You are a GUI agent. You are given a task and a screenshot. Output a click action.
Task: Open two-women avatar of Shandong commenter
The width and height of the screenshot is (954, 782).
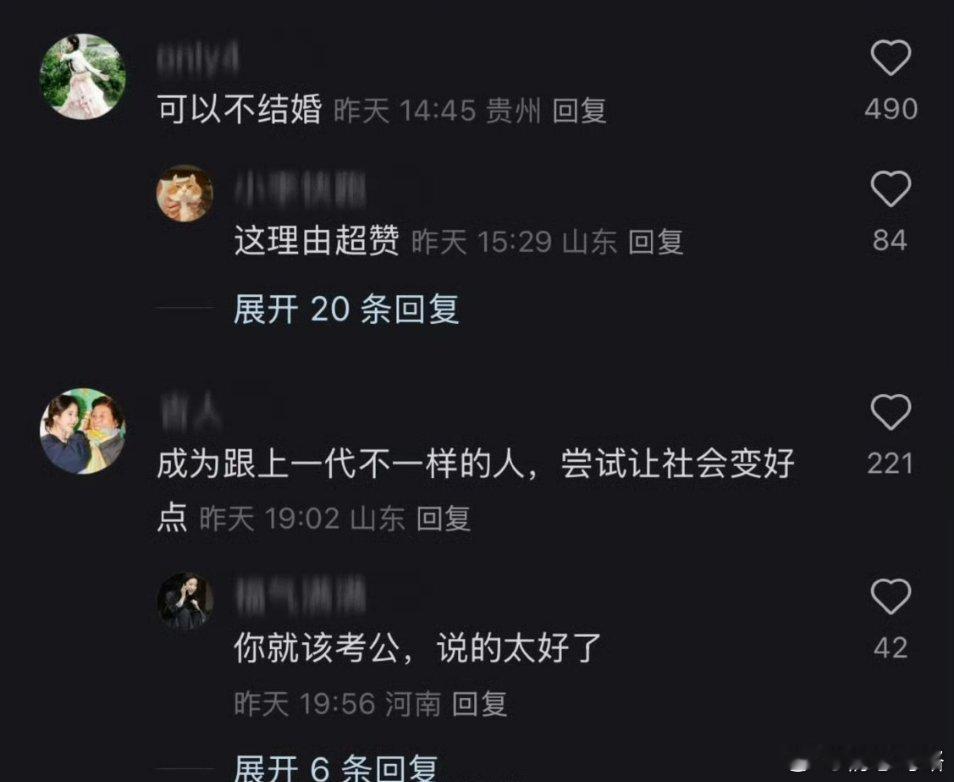tap(83, 431)
